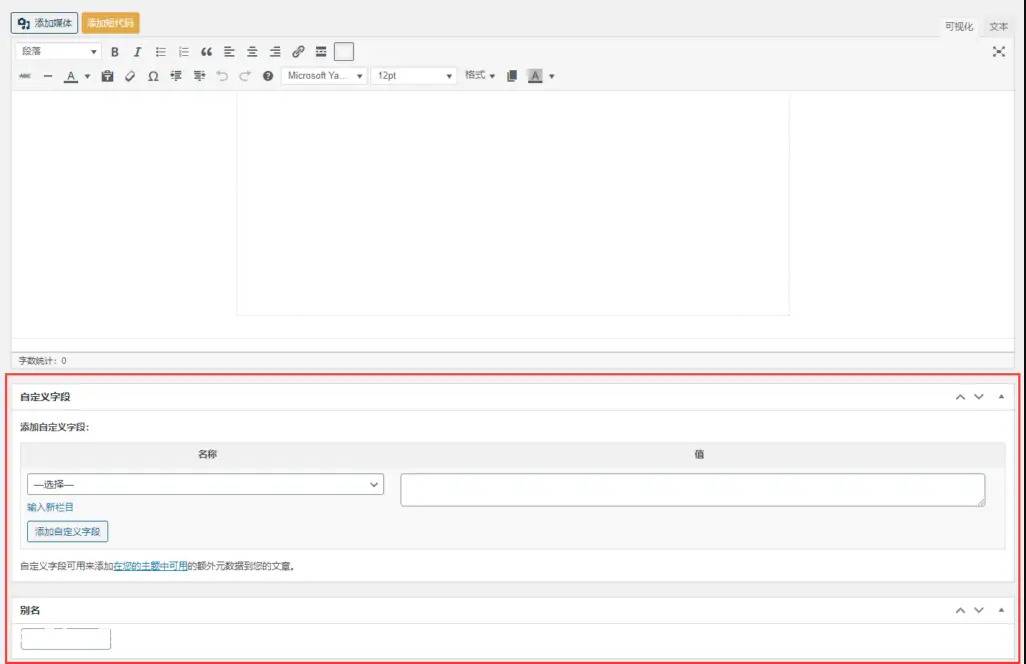Center align the text
This screenshot has width=1026, height=664.
click(x=252, y=52)
